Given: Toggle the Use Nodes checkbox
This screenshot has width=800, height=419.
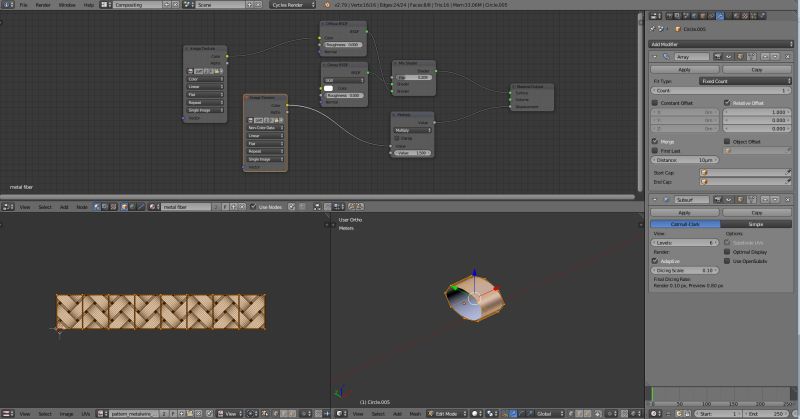Looking at the screenshot, I should (x=253, y=207).
